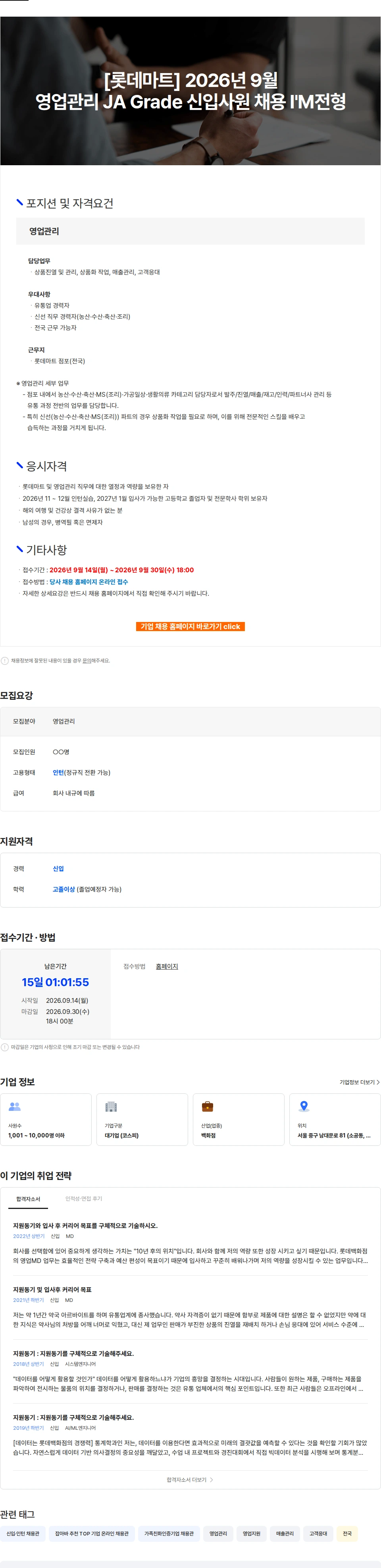
Task: Click the ○○명 recruitment headcount text
Action: 61,752
